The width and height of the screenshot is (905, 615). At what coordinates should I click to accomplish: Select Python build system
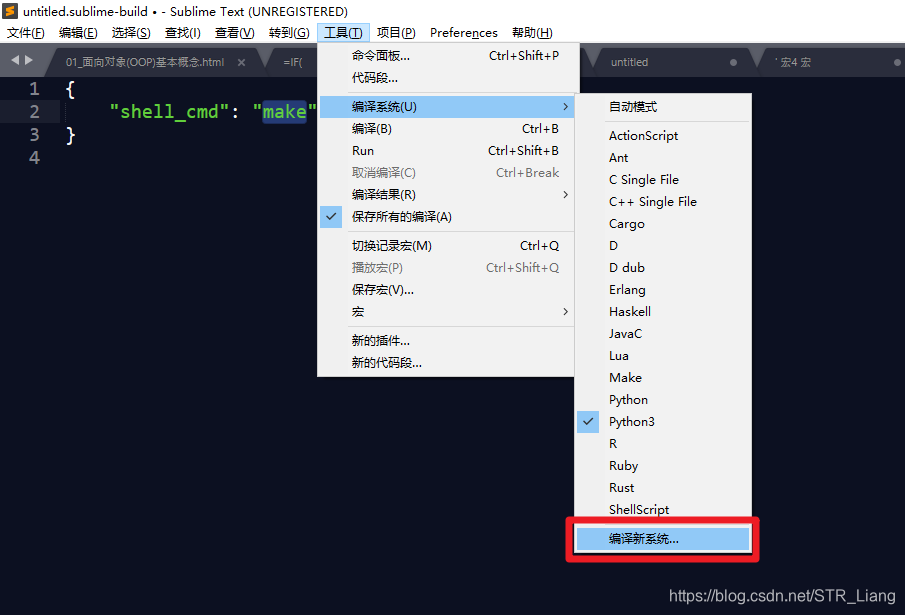pos(663,399)
